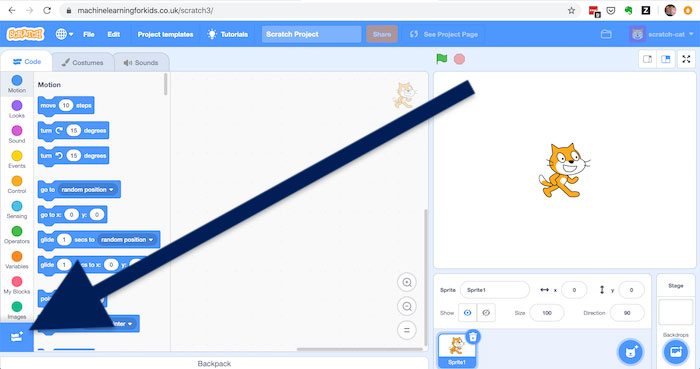Open the scratch-cat account menu
Viewport: 700px width, 369px height.
[x=662, y=34]
